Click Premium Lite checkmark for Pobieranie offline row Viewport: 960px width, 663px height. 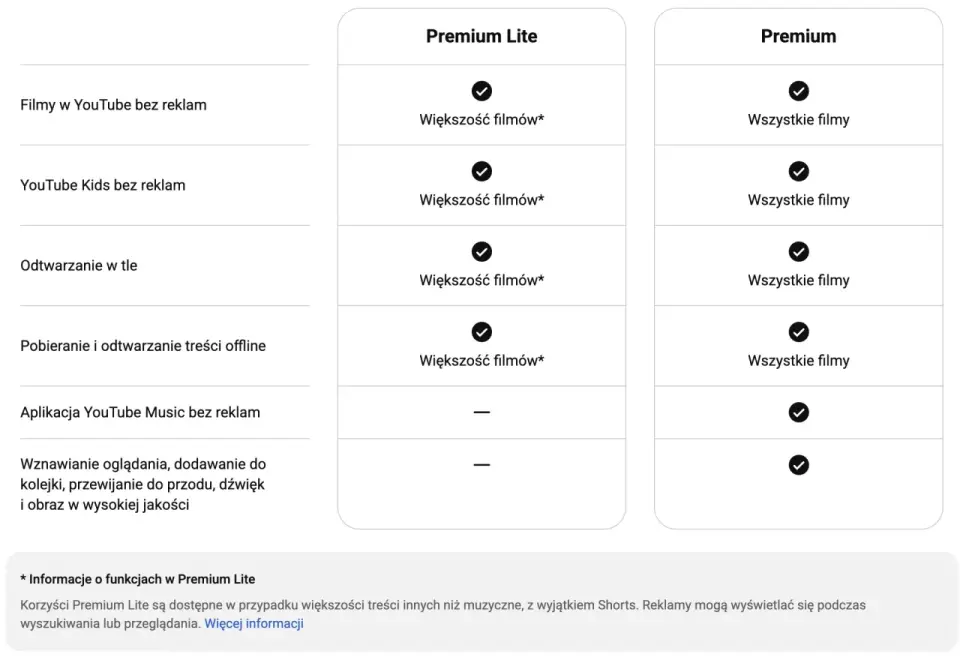[x=481, y=332]
